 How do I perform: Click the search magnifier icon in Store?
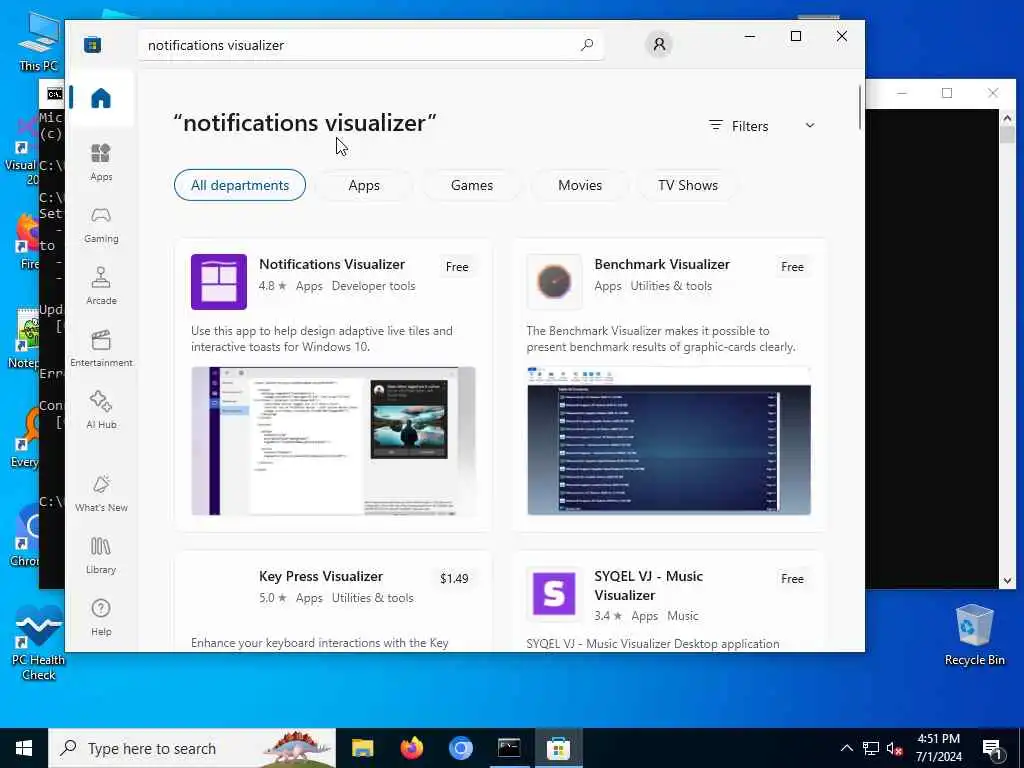[x=587, y=44]
